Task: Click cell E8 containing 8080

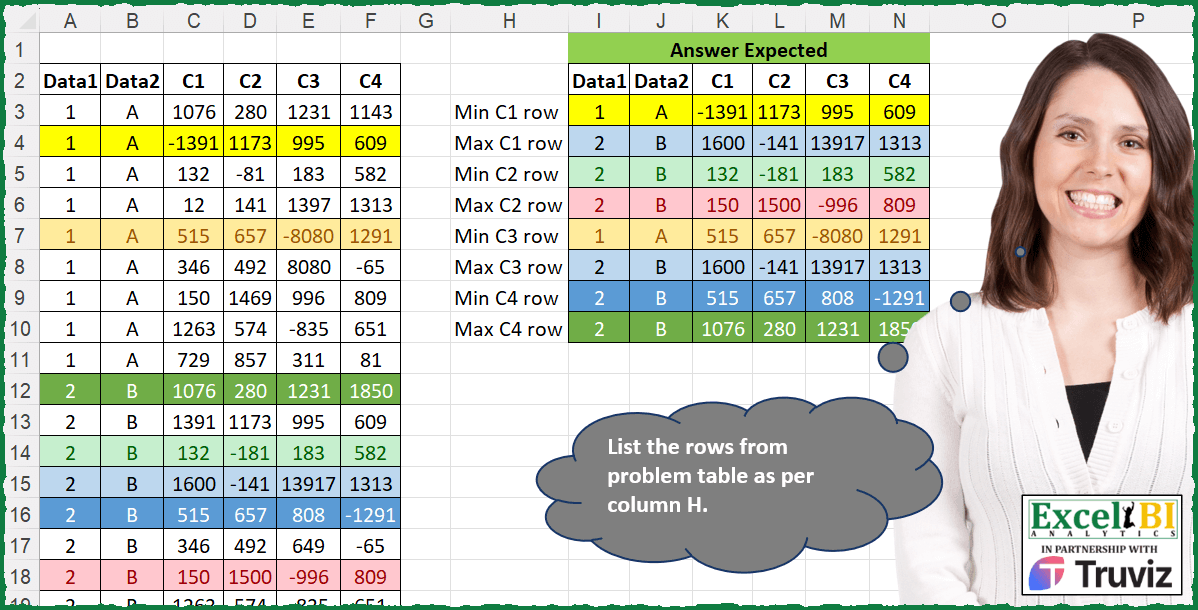Action: pyautogui.click(x=308, y=267)
